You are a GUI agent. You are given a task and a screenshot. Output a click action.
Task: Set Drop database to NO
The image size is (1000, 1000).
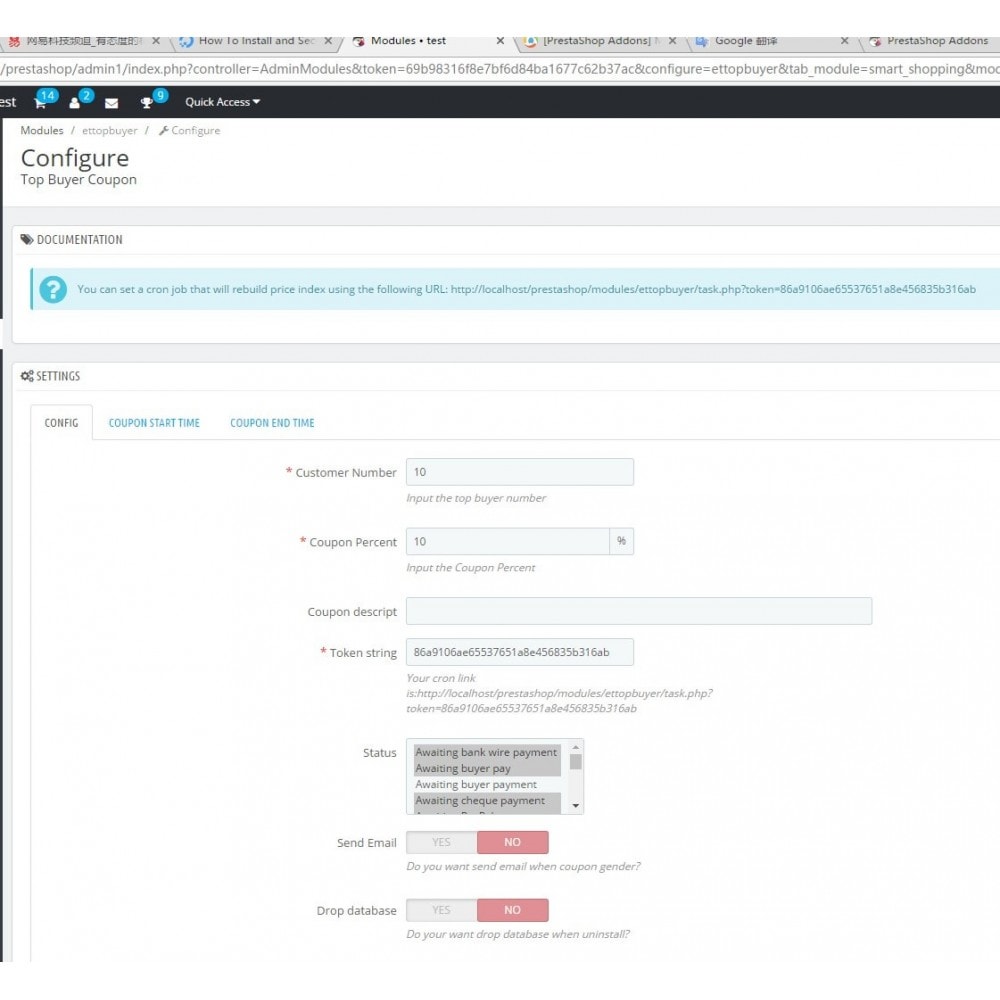coord(513,910)
